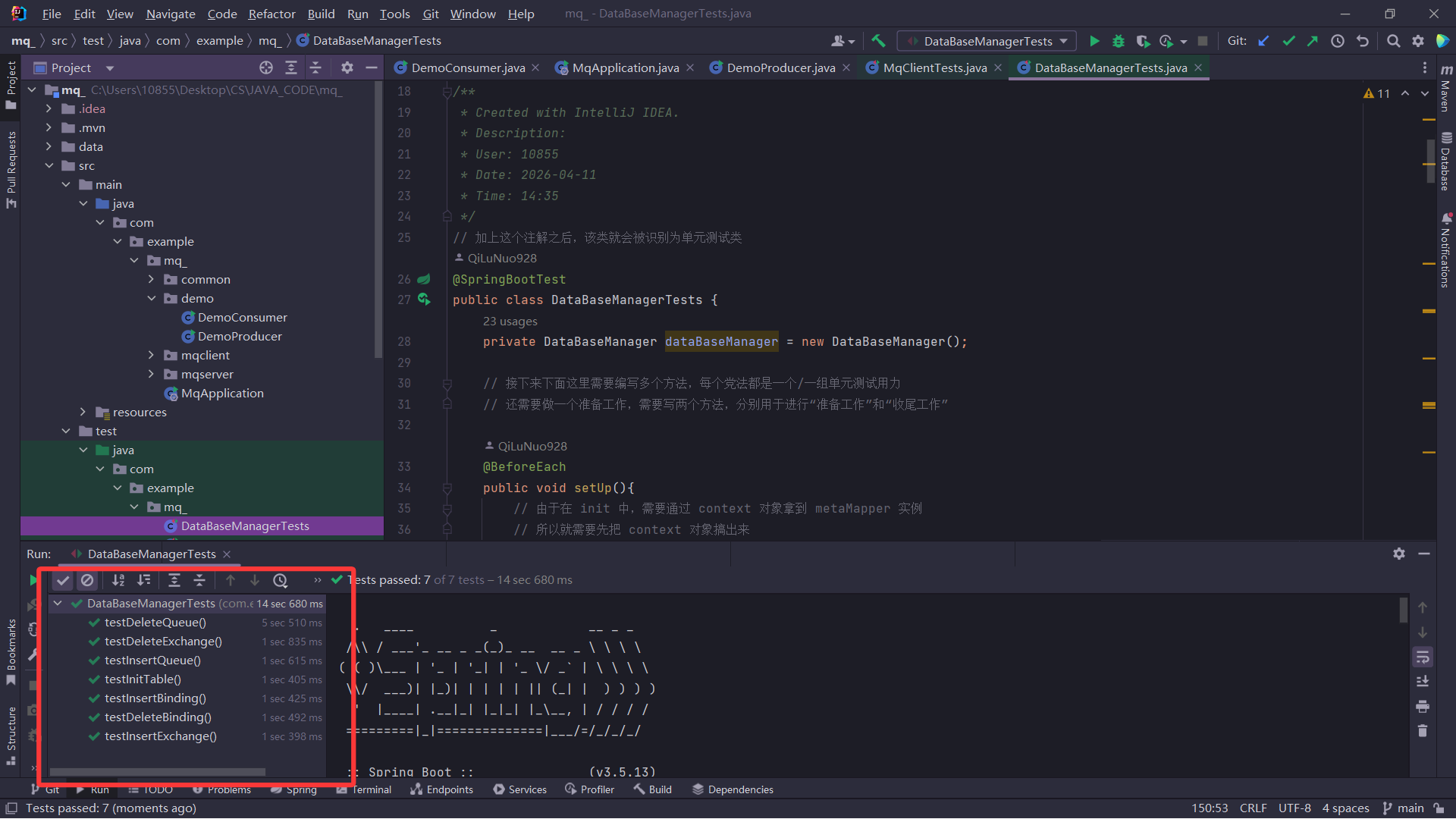Expand the resources folder
This screenshot has height=819, width=1456.
click(x=83, y=412)
